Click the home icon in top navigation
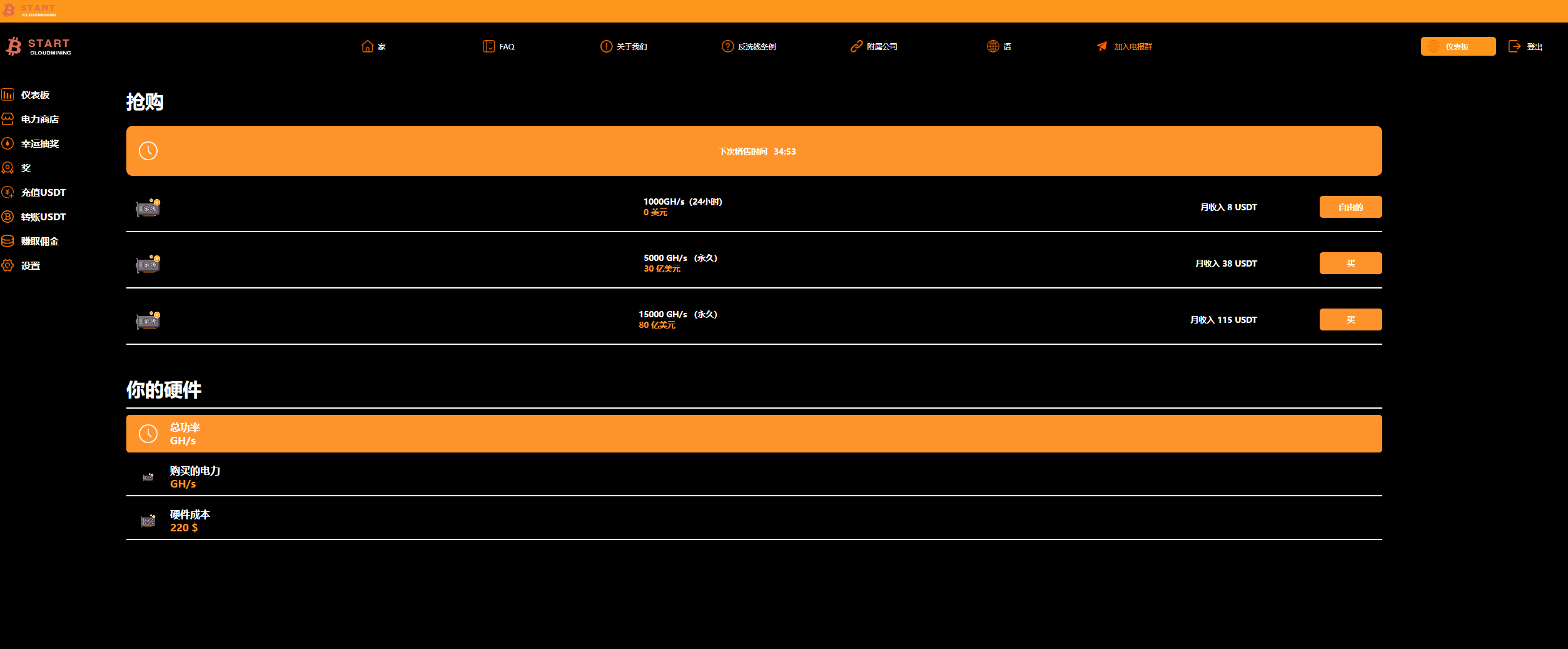This screenshot has width=1568, height=649. click(x=367, y=46)
